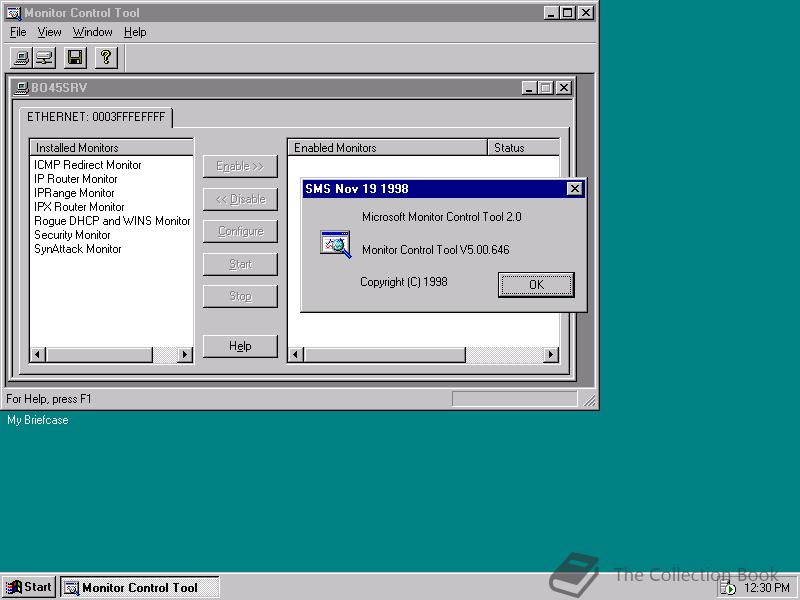Close the SMS Nov 19 1998 dialog

[574, 189]
